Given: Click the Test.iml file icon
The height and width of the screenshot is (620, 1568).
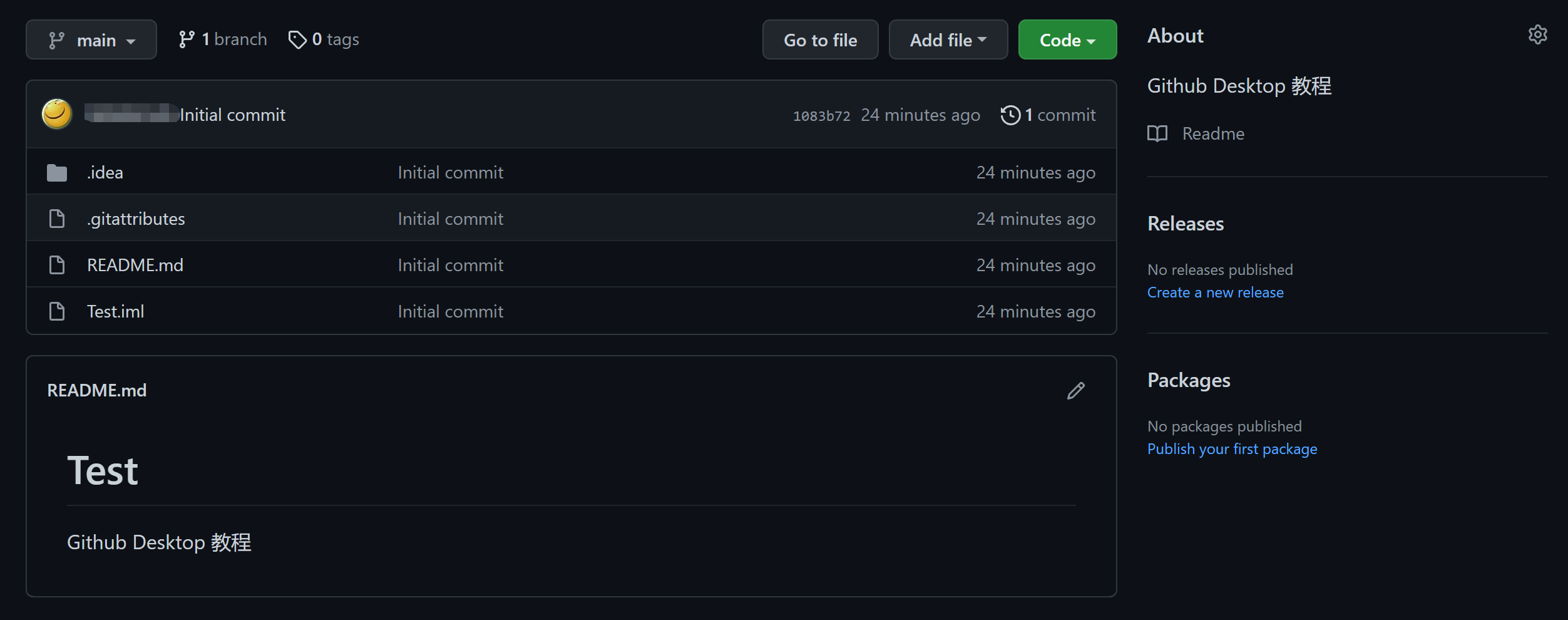Looking at the screenshot, I should tap(57, 311).
